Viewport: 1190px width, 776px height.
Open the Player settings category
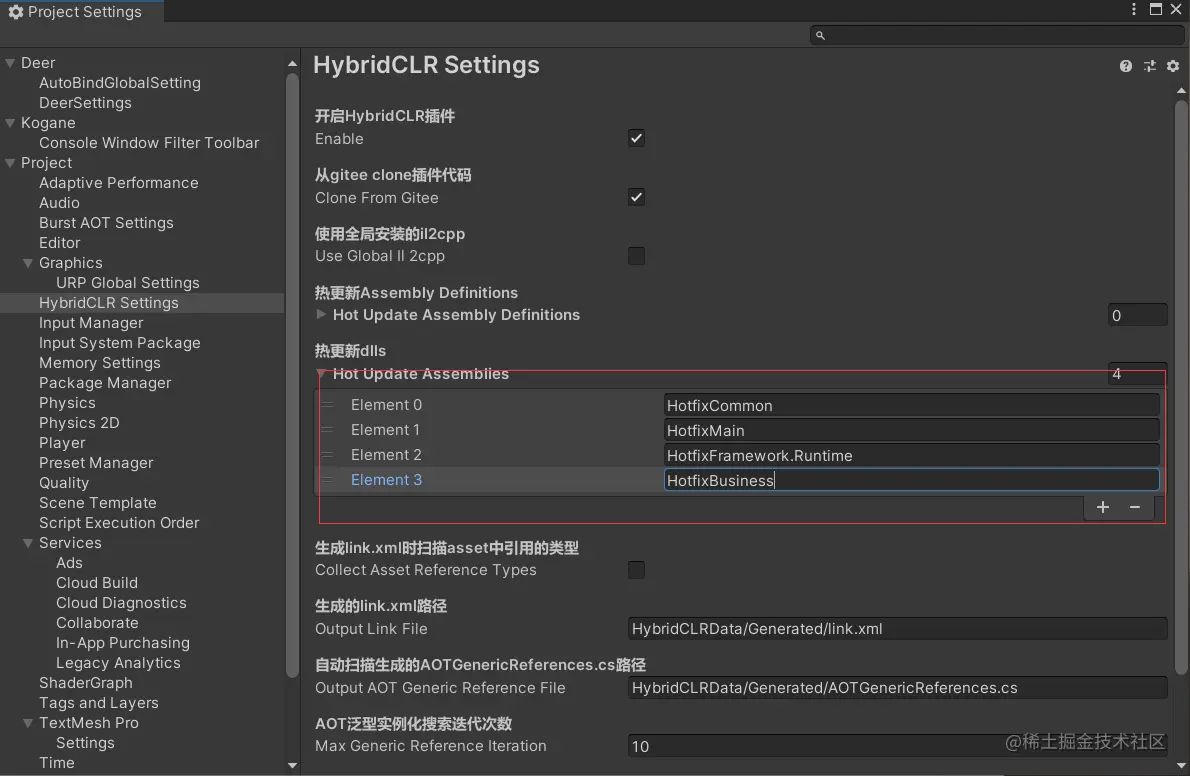[x=62, y=443]
